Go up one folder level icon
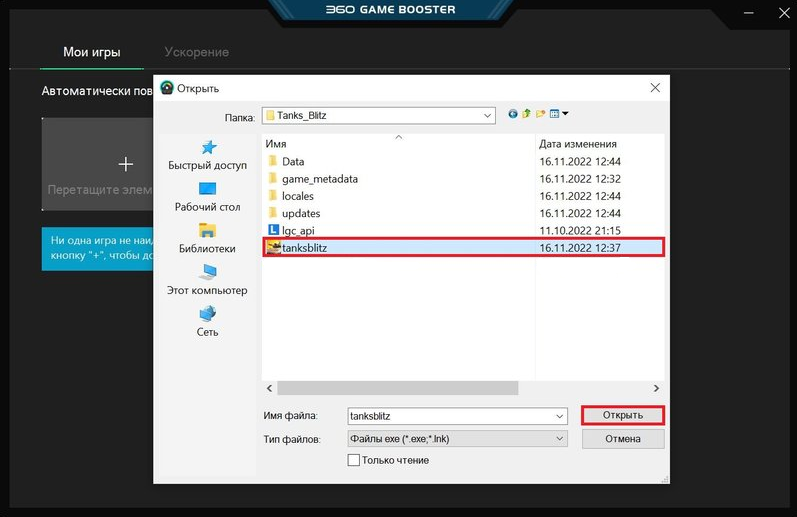The height and width of the screenshot is (517, 797). click(x=526, y=114)
